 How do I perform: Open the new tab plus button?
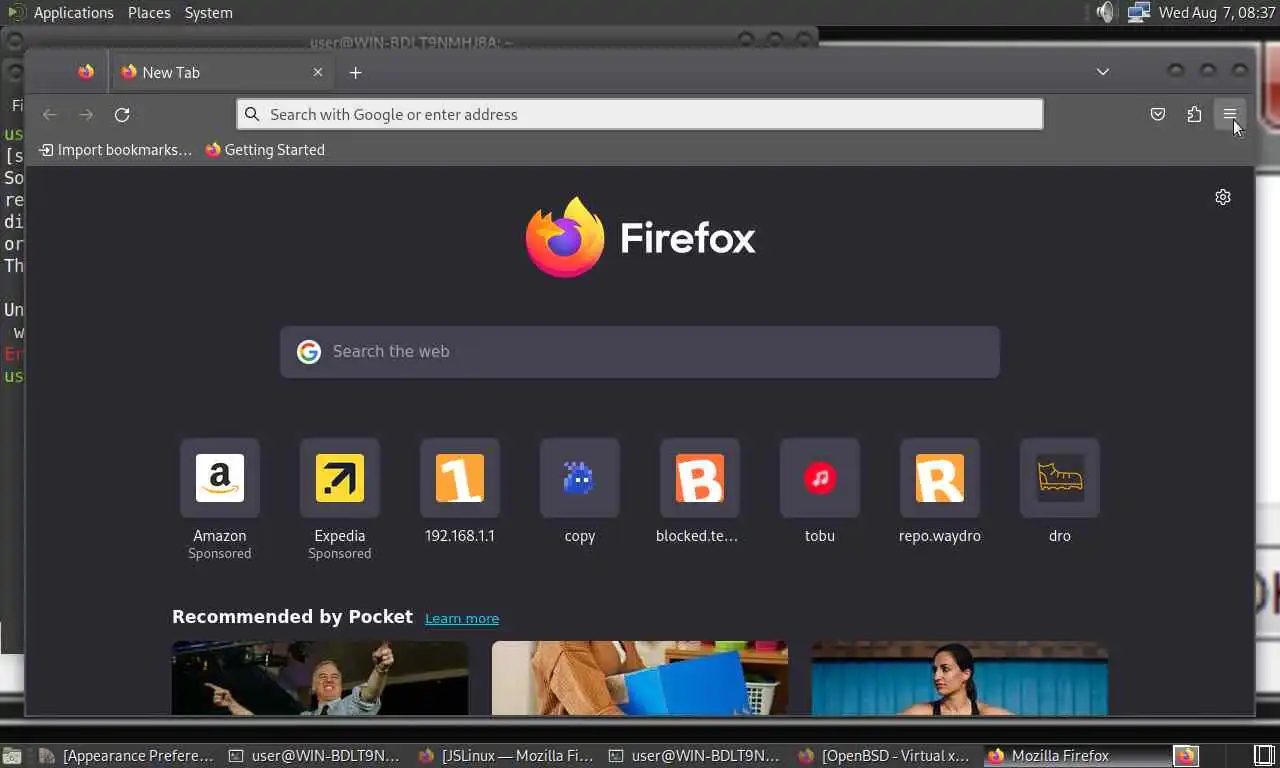point(355,72)
